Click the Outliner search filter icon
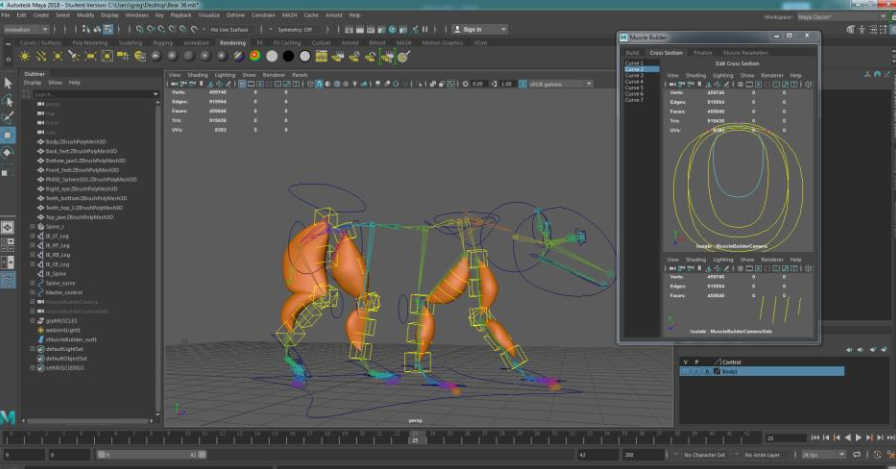 click(x=26, y=94)
